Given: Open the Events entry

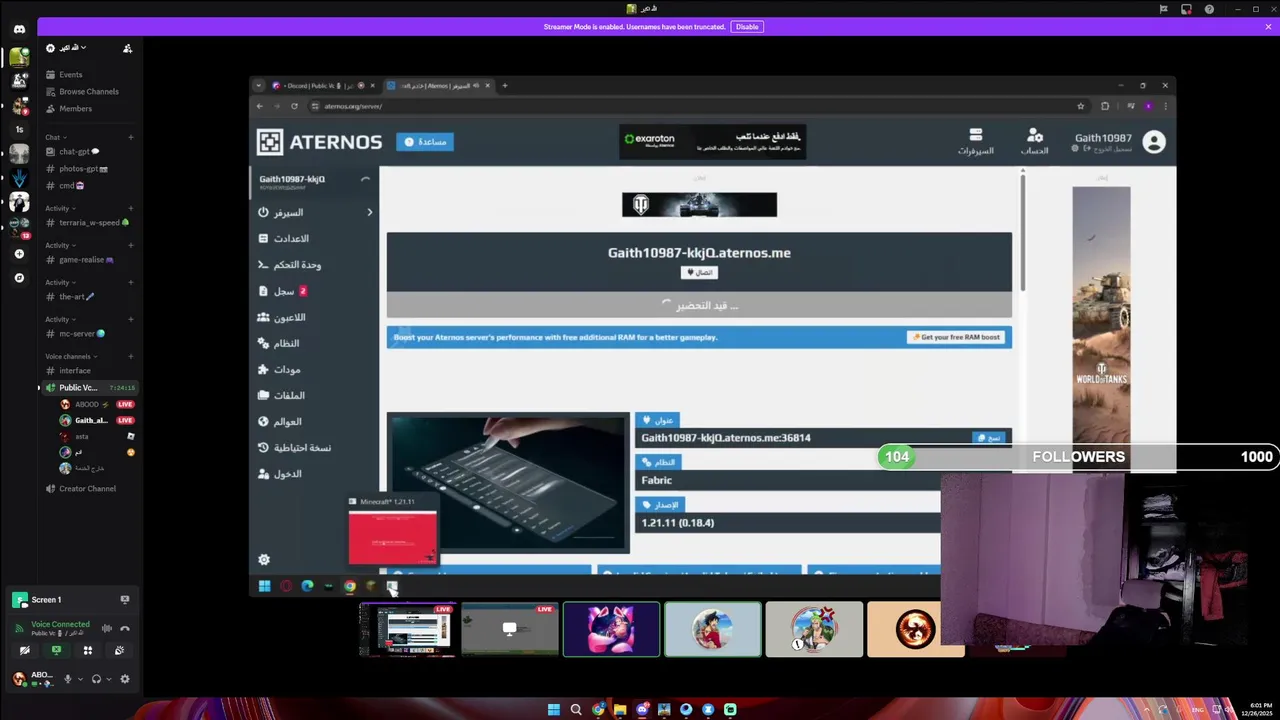Looking at the screenshot, I should pos(89,75).
